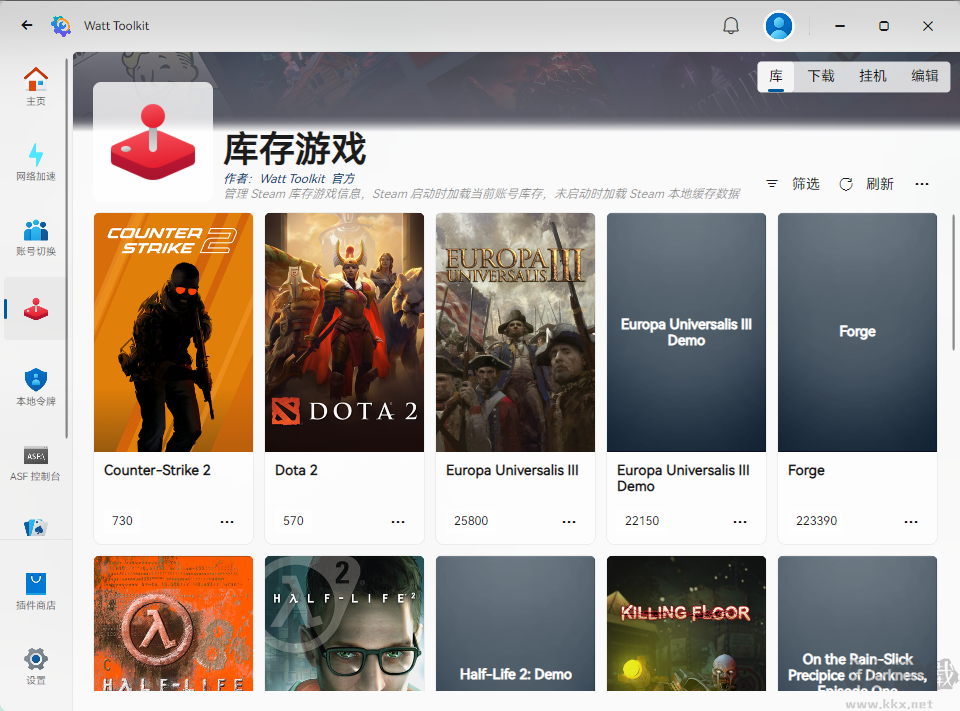
Task: Click the 作者: Watt Toolkit 官方 text
Action: click(x=289, y=178)
